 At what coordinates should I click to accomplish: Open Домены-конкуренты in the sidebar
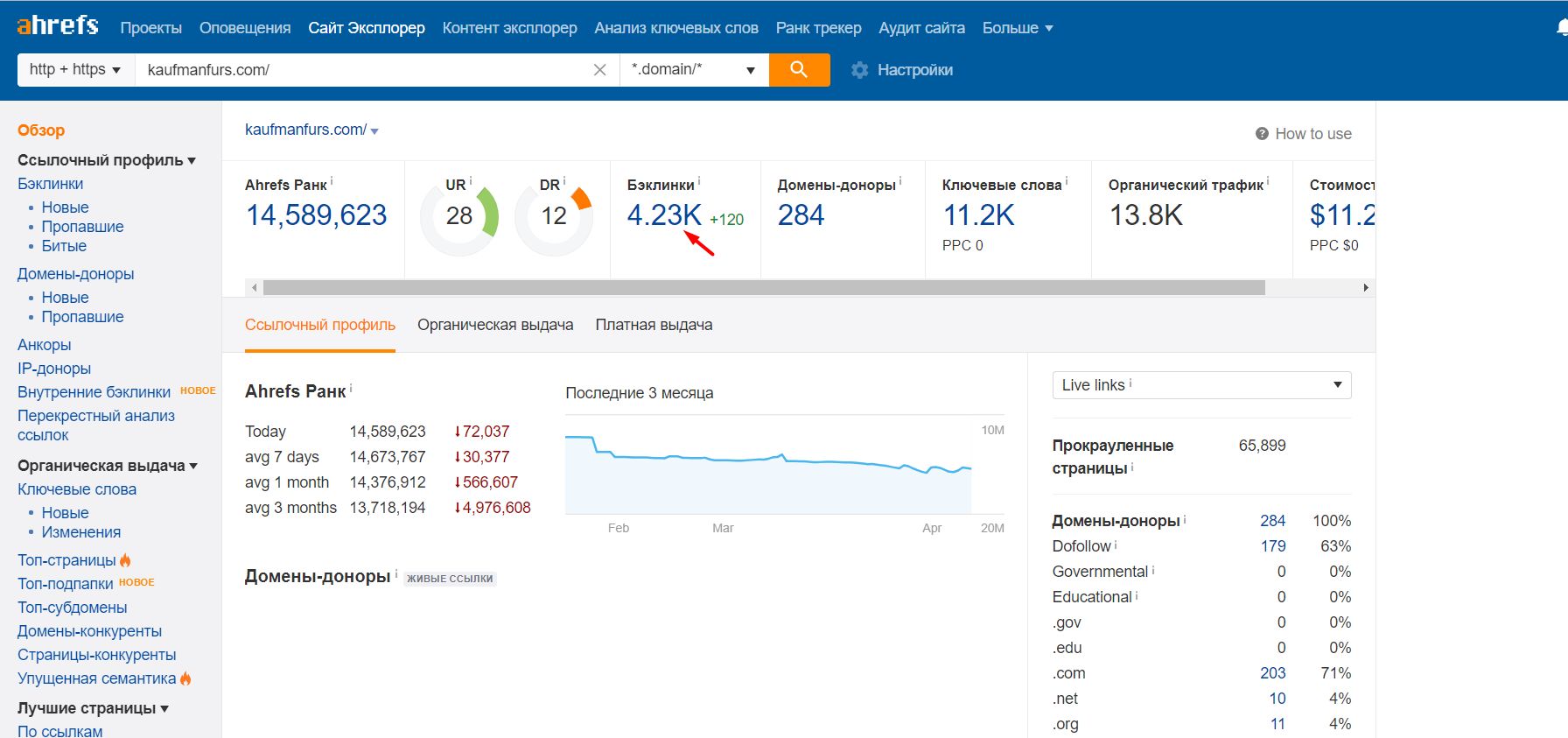click(x=90, y=631)
